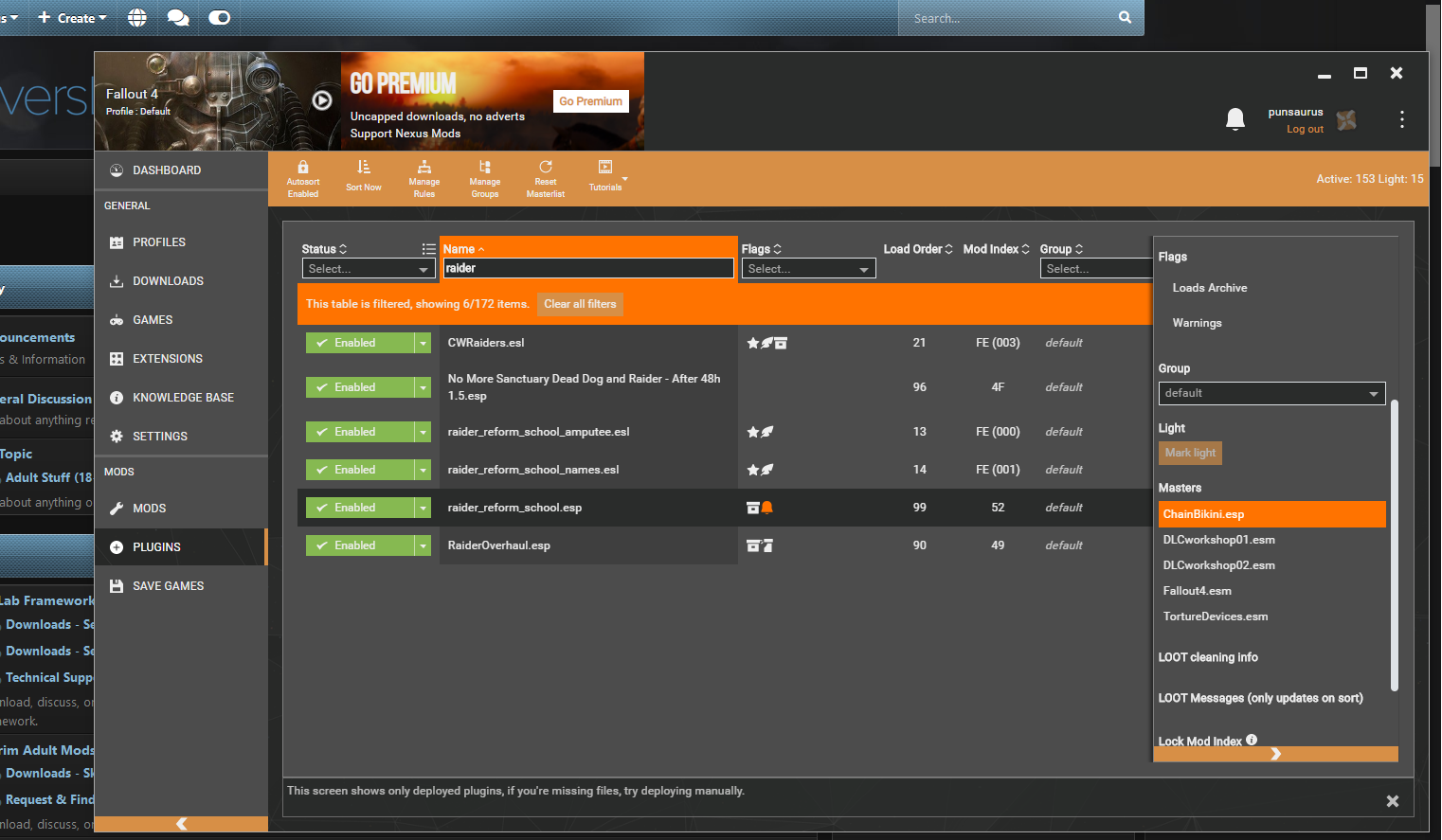Screen dimensions: 1442x840
Task: Sort the table by Mod Index
Action: click(996, 249)
